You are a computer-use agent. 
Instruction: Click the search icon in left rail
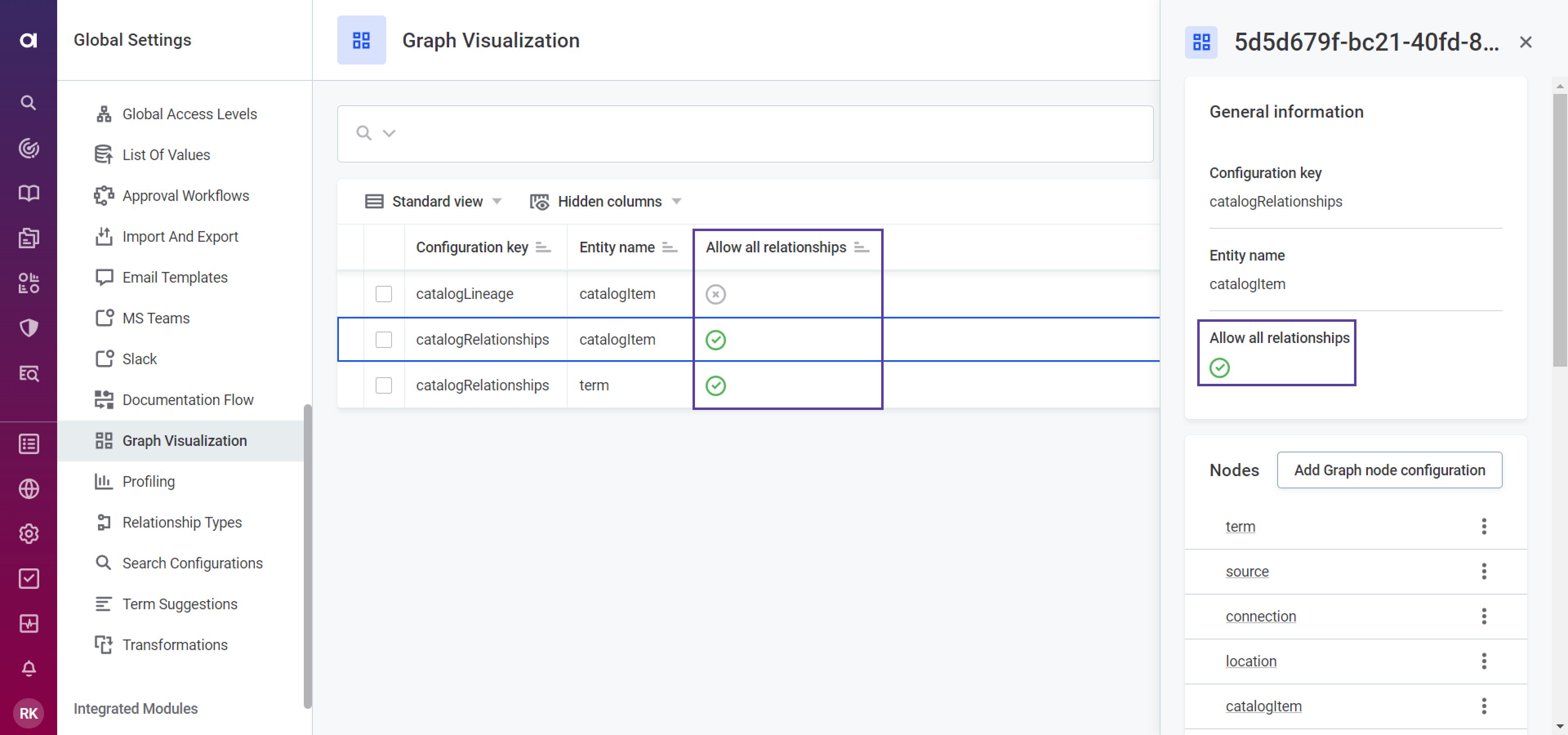pyautogui.click(x=28, y=102)
